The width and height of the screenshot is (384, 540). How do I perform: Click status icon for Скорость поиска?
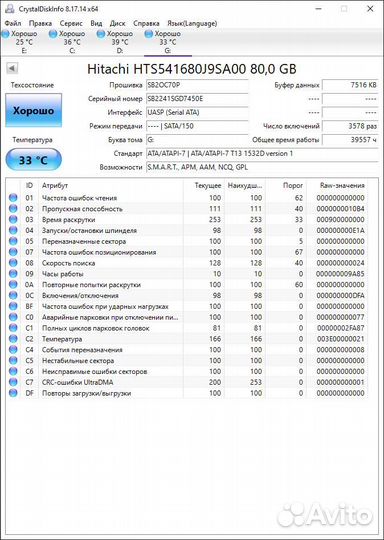point(13,263)
